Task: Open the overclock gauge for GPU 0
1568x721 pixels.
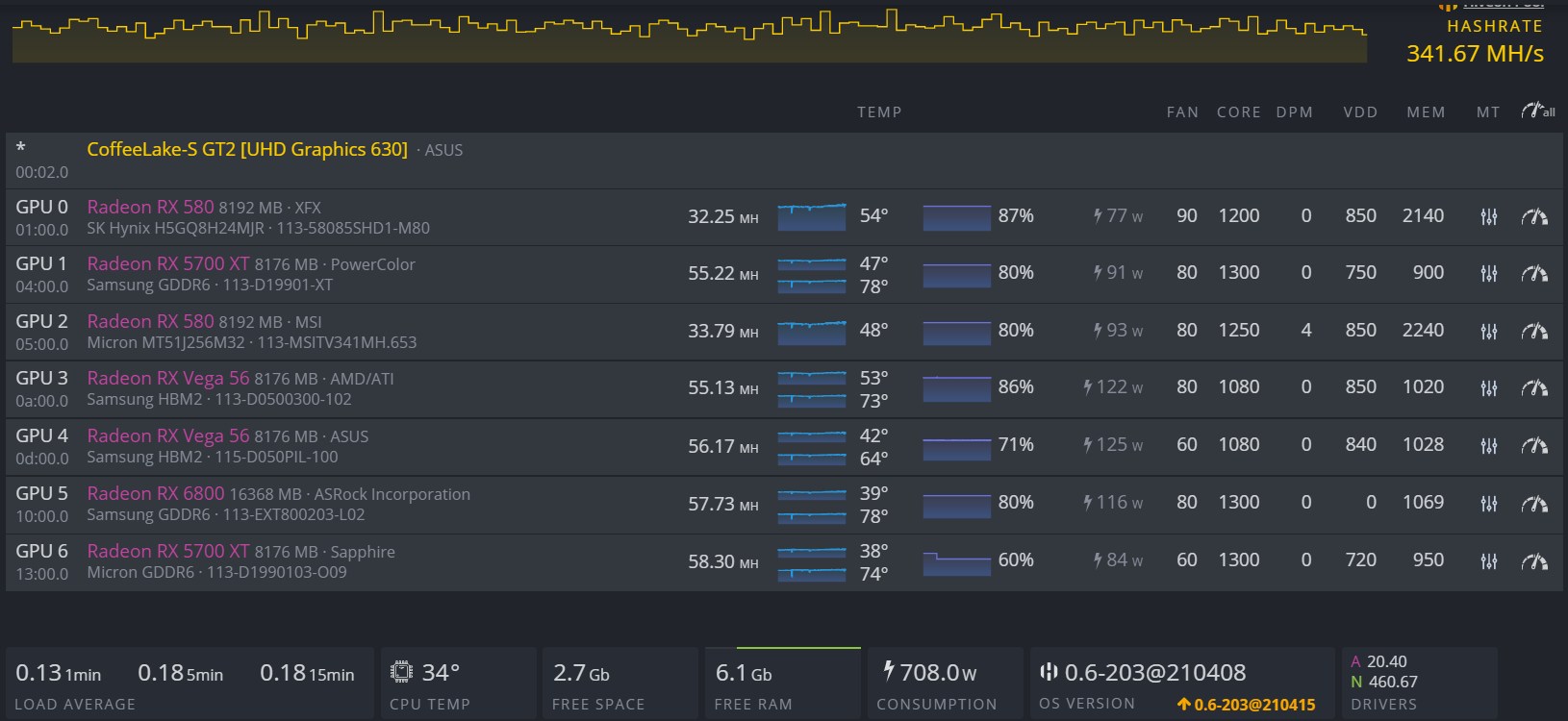Action: pyautogui.click(x=1534, y=216)
